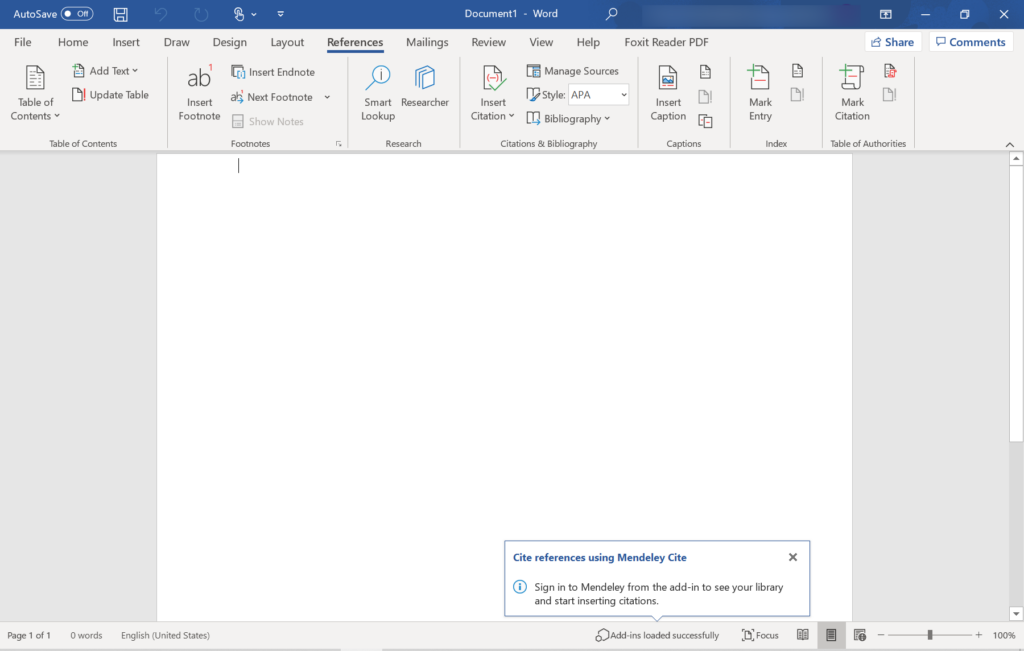
Task: Launch the Researcher pane
Action: coord(424,92)
